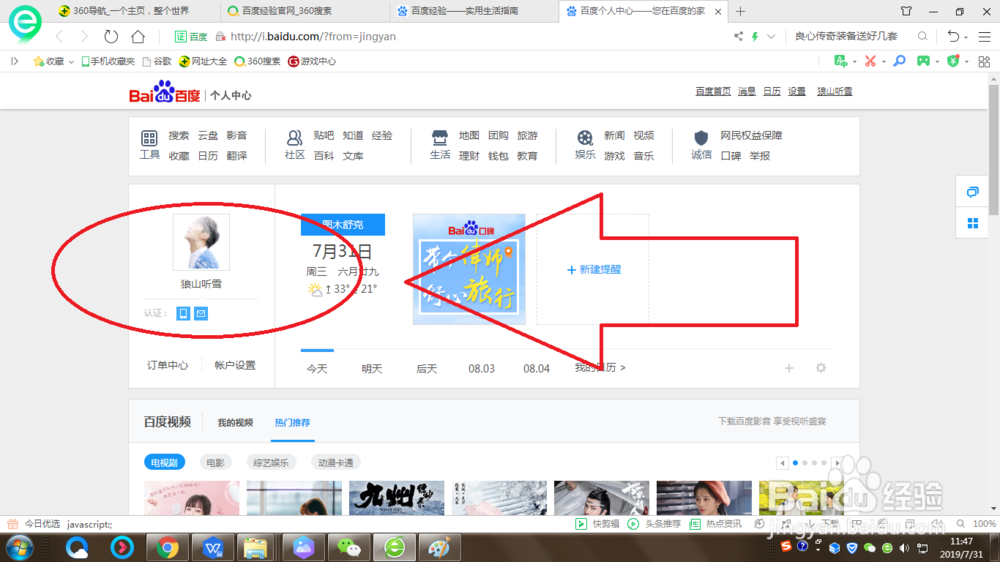
Task: Switch to 我的视频 tab
Action: click(x=235, y=422)
